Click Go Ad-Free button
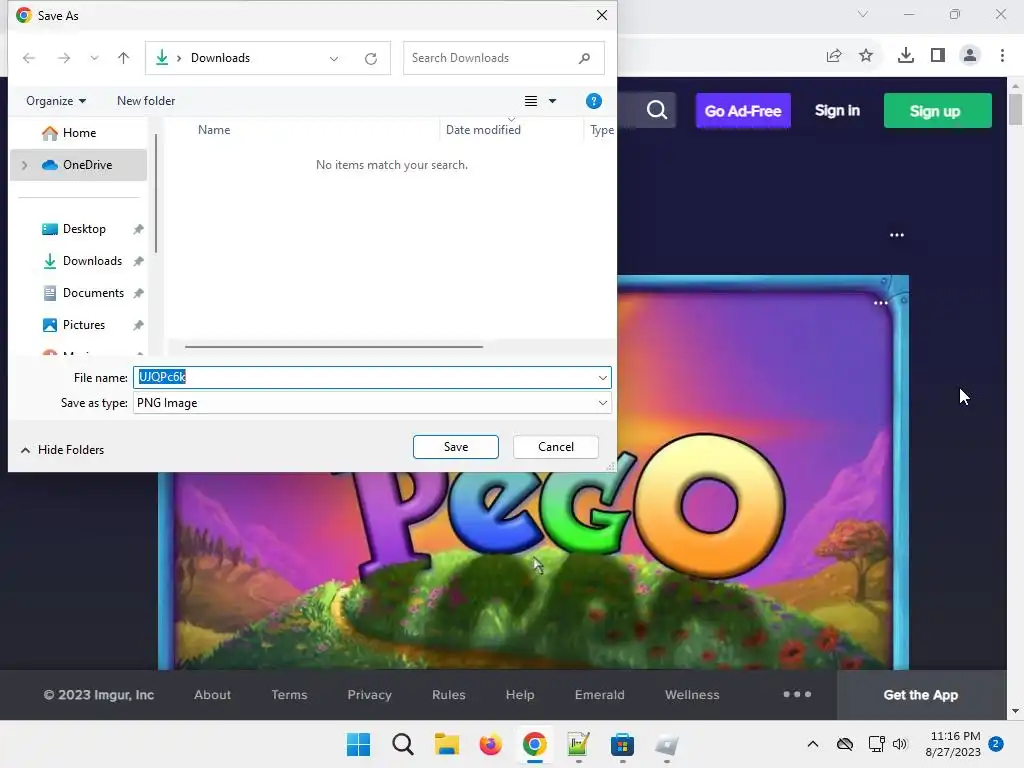Screen dimensions: 1024x768 click(x=743, y=110)
